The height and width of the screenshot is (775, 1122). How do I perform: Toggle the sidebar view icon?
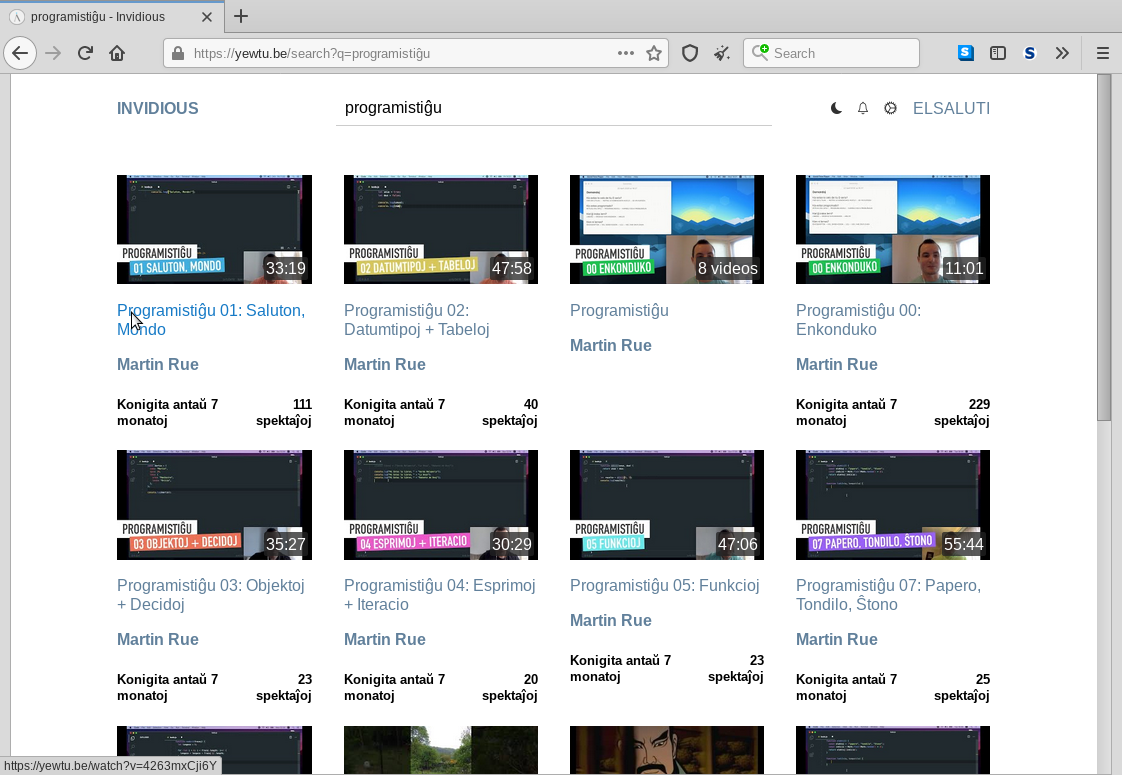click(x=998, y=53)
